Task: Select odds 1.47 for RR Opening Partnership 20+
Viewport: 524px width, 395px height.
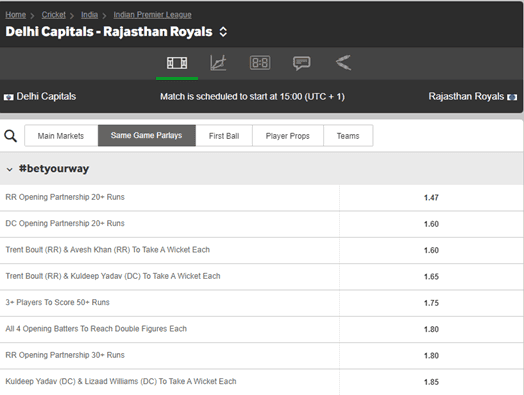Action: (x=431, y=198)
